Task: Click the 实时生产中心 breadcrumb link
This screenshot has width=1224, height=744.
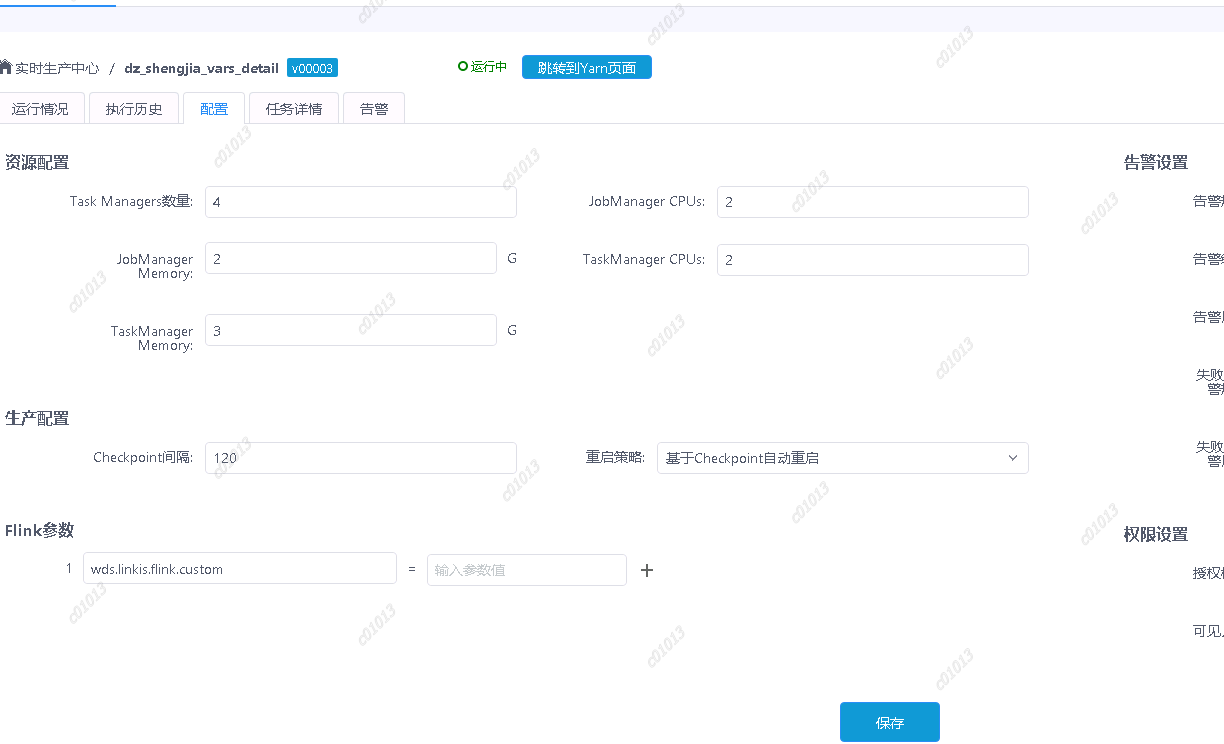Action: click(x=57, y=68)
